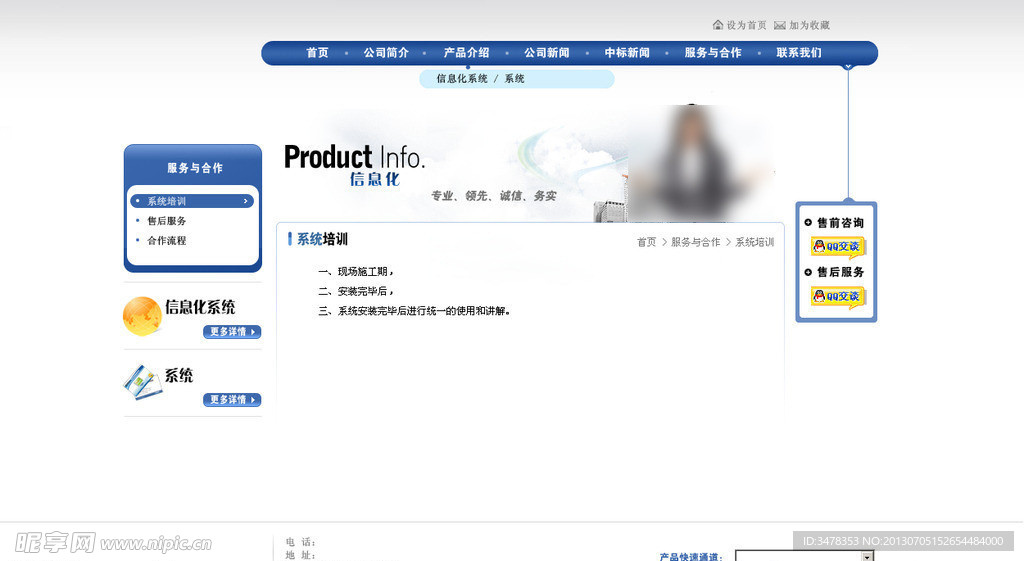Open QQ交谈 under 售前咨询
This screenshot has height=561, width=1024.
(x=838, y=247)
